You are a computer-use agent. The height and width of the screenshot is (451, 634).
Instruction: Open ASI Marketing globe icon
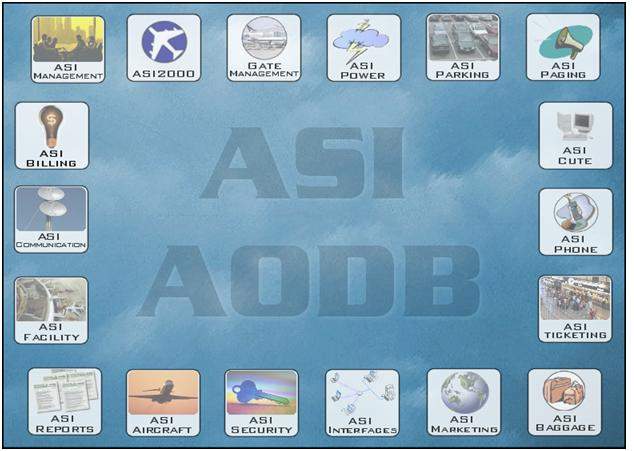point(464,402)
